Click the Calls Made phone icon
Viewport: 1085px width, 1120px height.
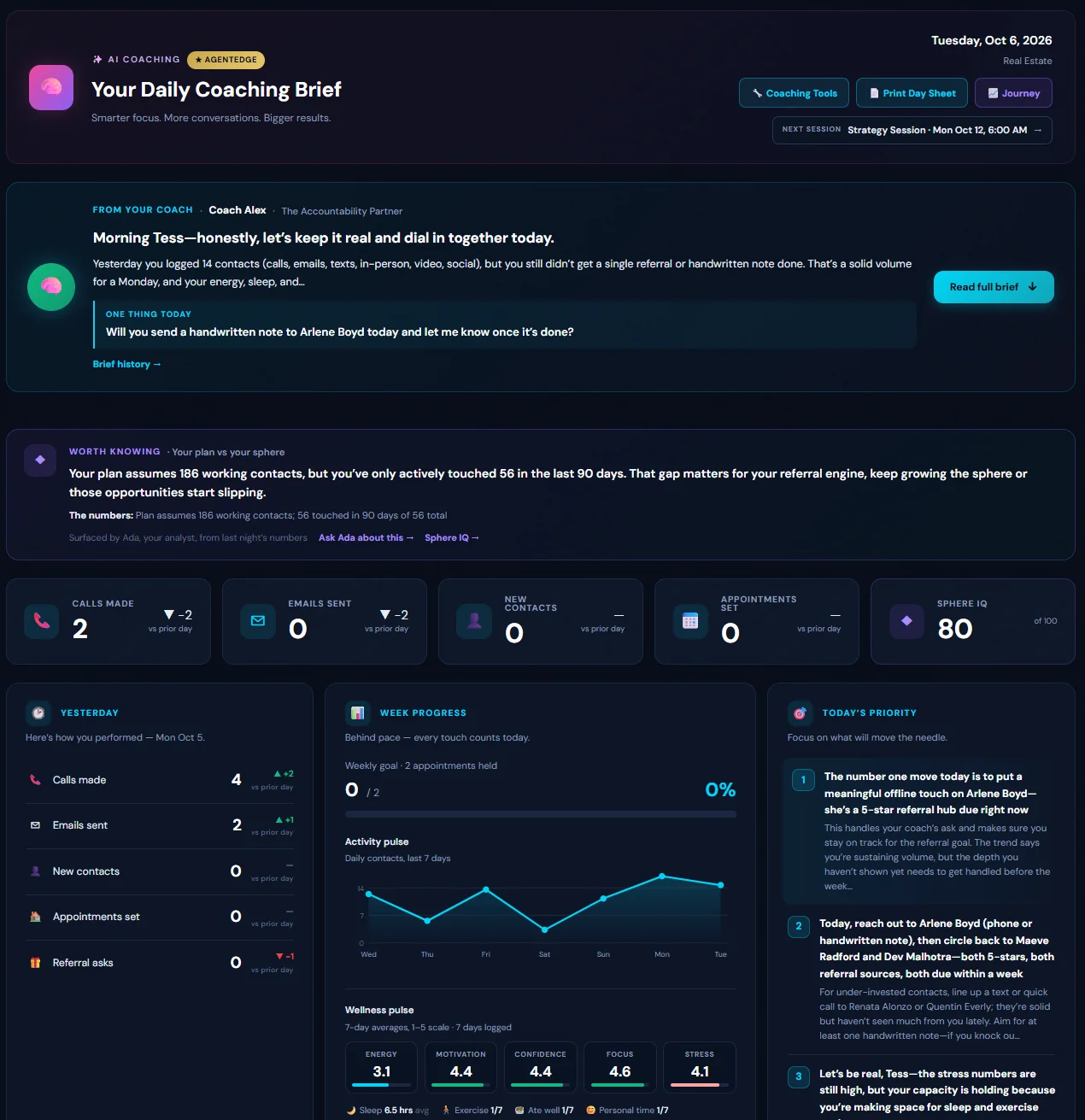41,621
